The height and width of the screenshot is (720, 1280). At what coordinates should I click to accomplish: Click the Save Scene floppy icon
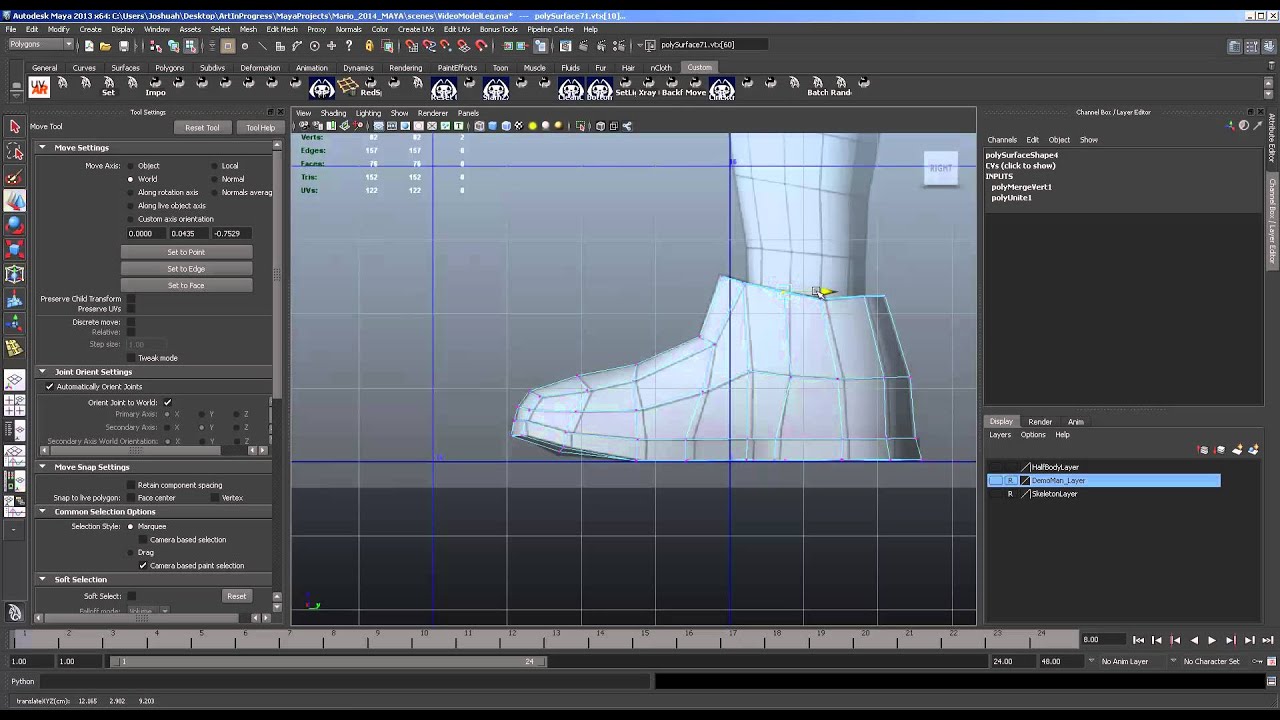coord(122,45)
